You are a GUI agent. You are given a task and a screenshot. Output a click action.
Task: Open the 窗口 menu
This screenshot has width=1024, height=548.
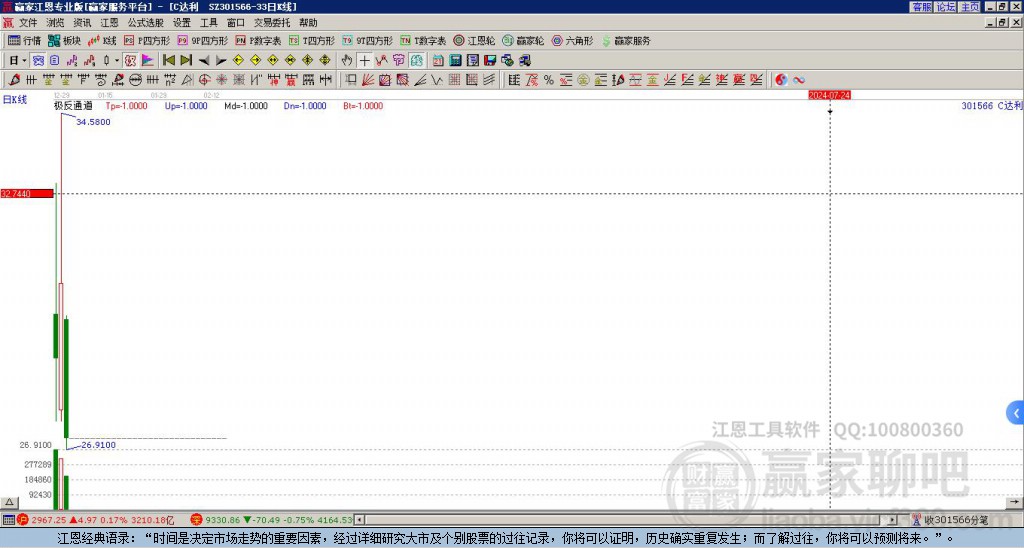[236, 23]
